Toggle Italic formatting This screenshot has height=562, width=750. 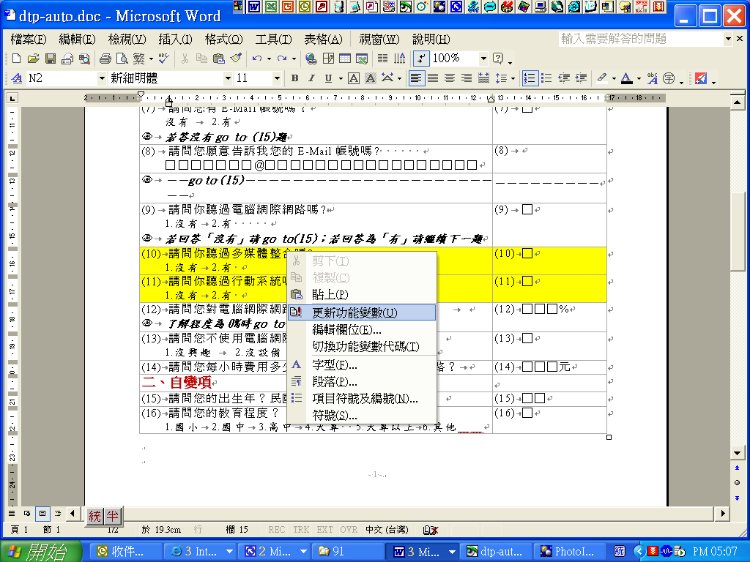click(311, 78)
